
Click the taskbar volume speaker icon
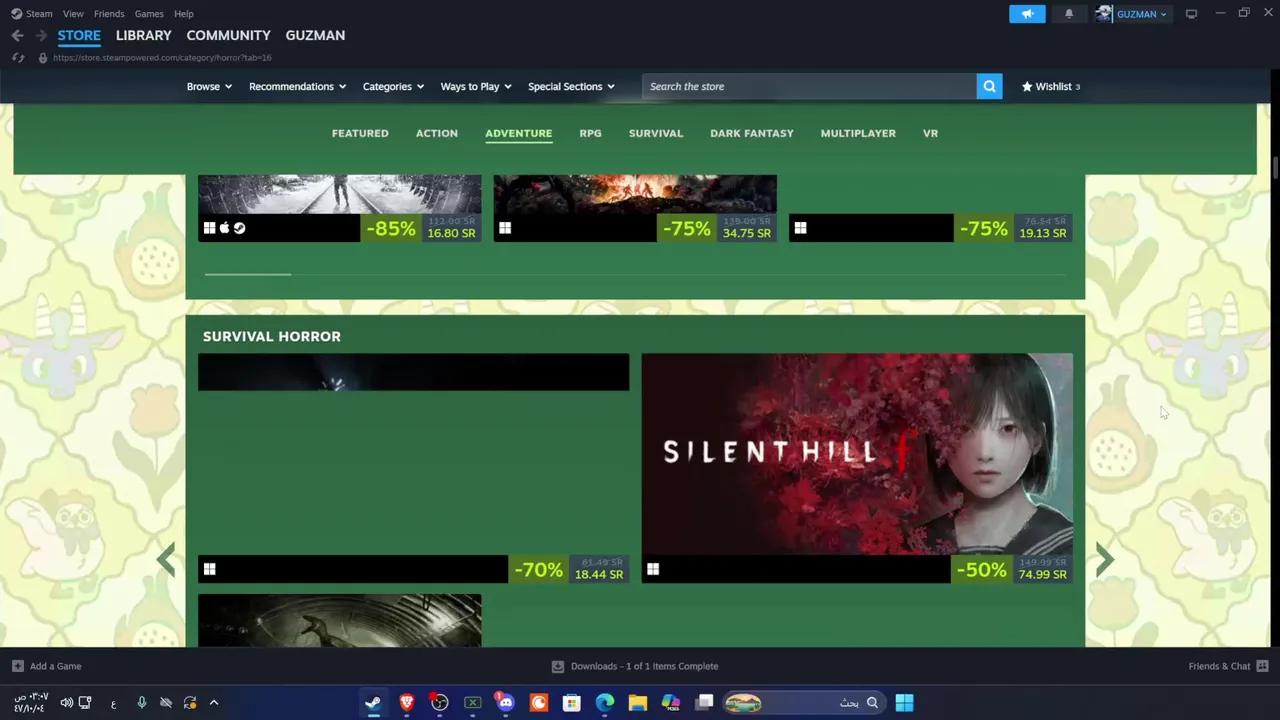point(66,703)
